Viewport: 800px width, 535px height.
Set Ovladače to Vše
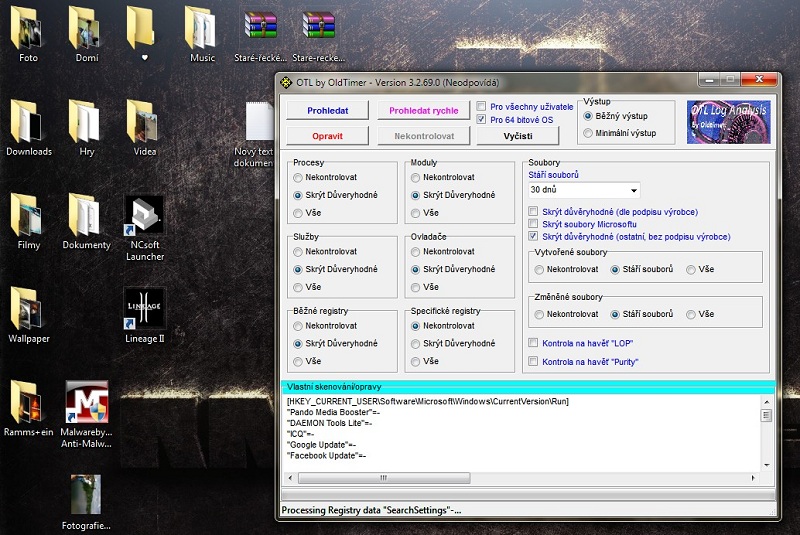[x=415, y=287]
